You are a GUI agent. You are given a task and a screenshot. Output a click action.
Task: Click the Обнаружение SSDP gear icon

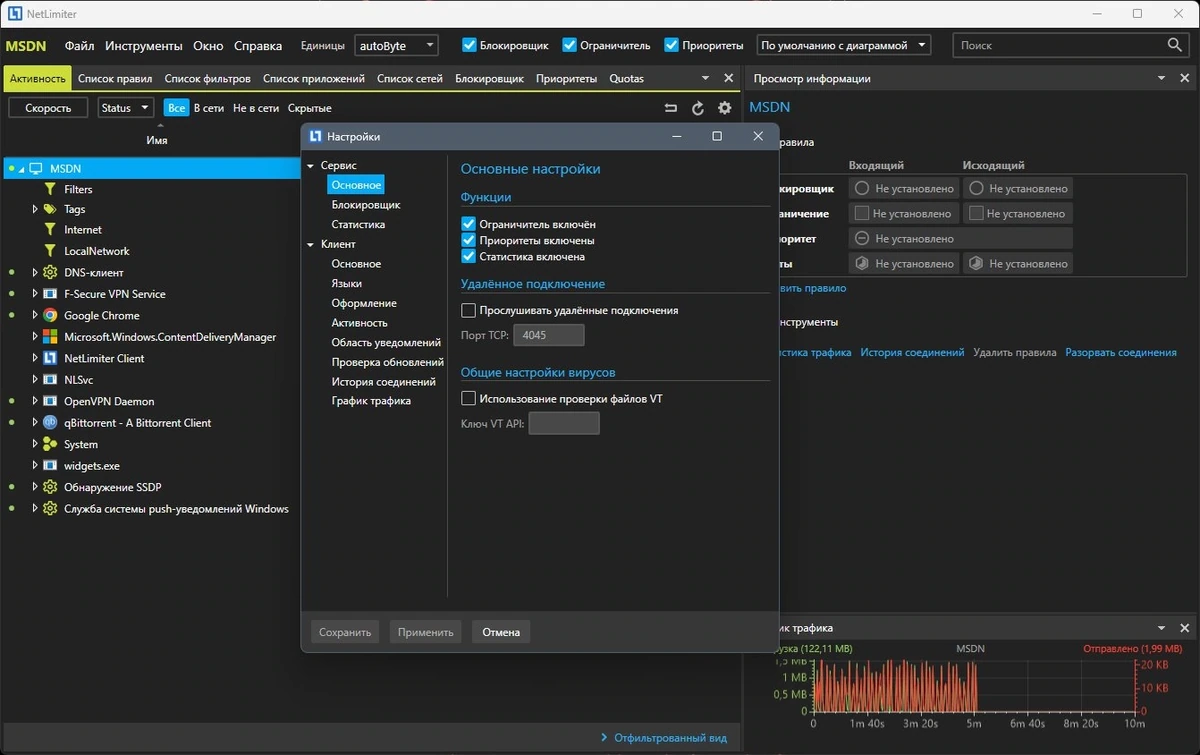coord(50,487)
